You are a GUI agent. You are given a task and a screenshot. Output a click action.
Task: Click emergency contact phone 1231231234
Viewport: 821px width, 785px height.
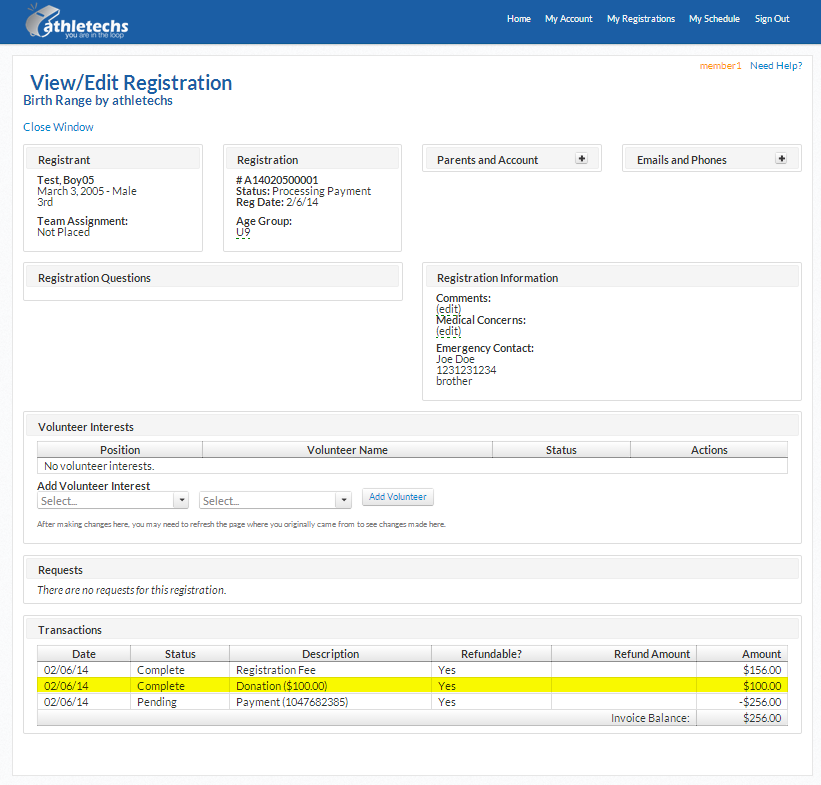[466, 370]
